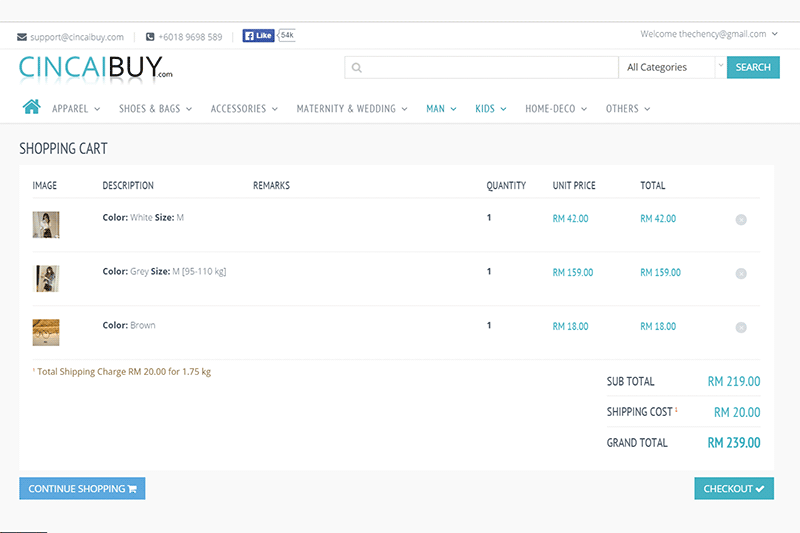
Task: Click the RM 42.00 unit price
Action: [x=570, y=219]
